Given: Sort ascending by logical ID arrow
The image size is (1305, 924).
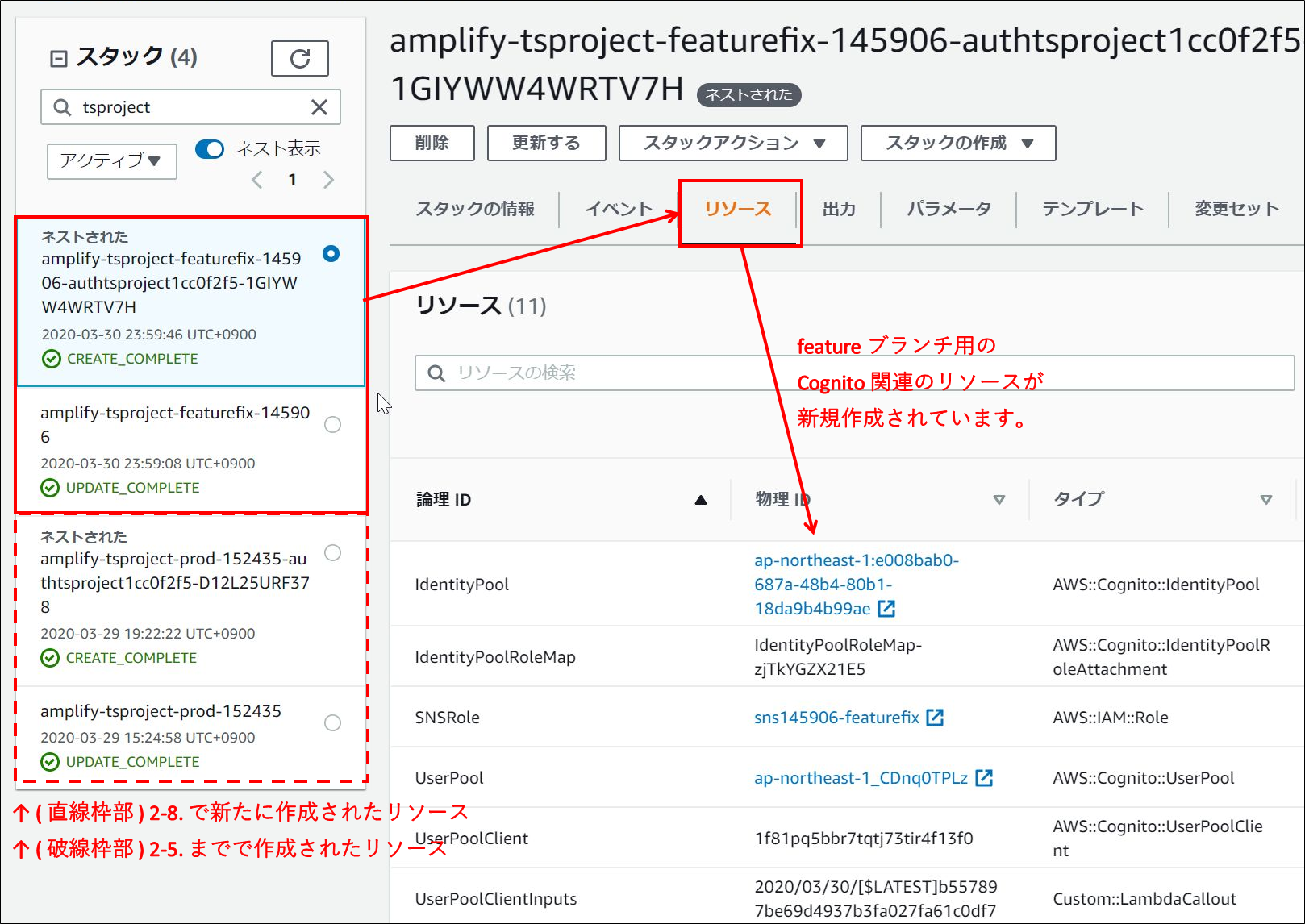Looking at the screenshot, I should point(701,500).
